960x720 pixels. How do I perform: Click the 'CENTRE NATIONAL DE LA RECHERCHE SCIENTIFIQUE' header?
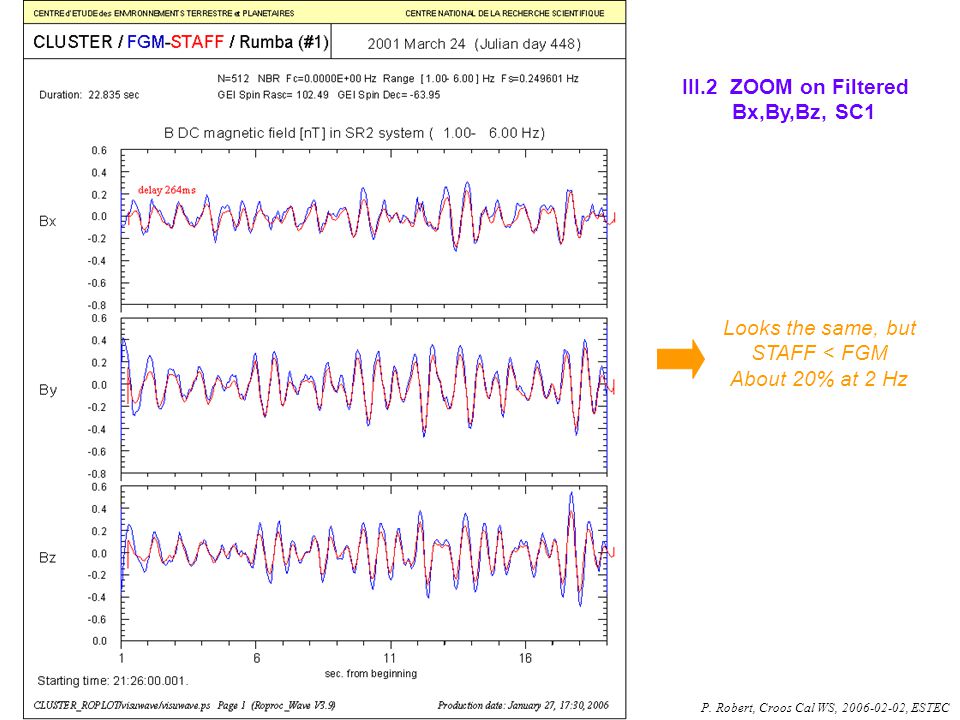[504, 13]
